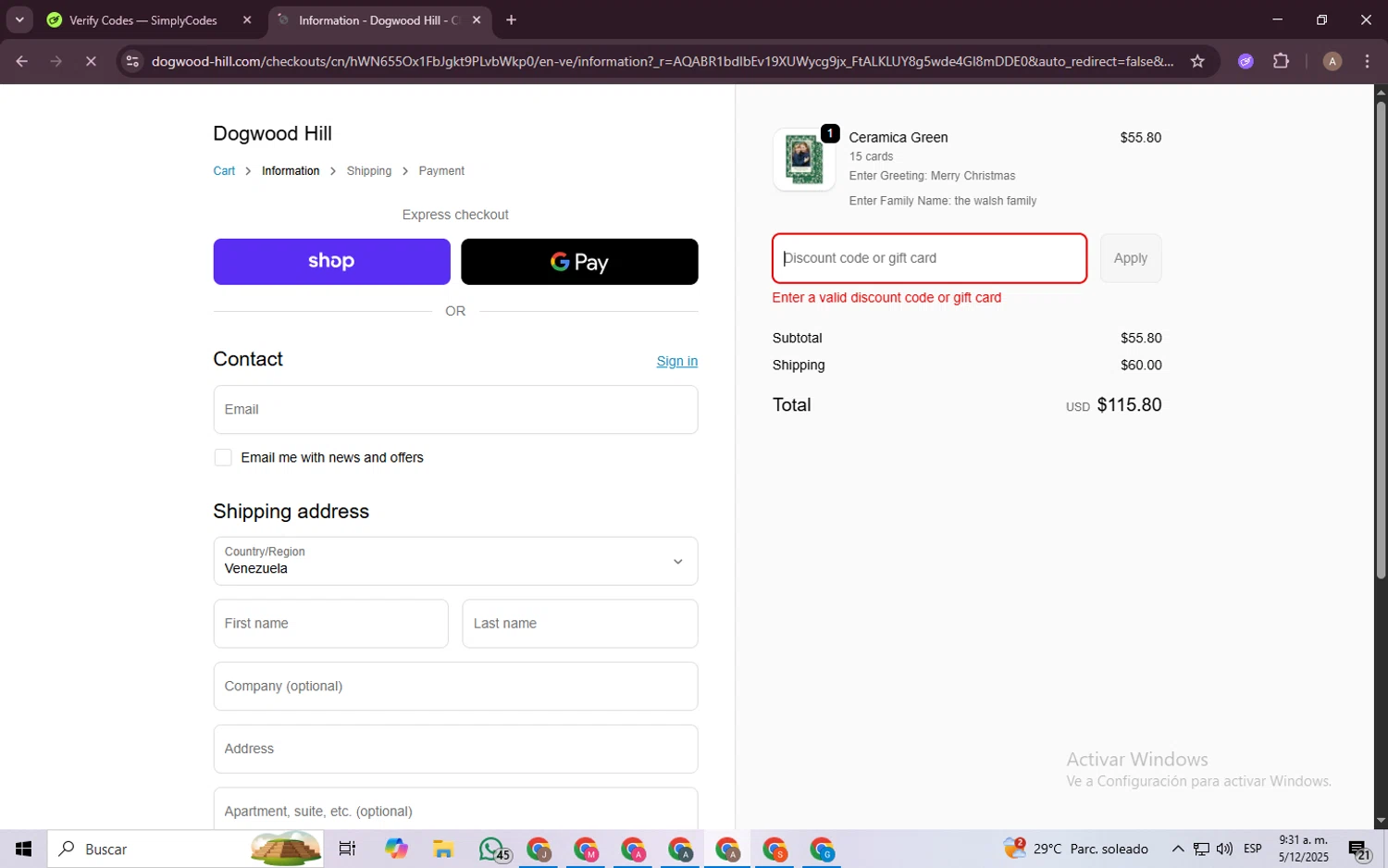Switch to Chrome window with S profile badge
This screenshot has height=868, width=1388.
click(x=775, y=849)
